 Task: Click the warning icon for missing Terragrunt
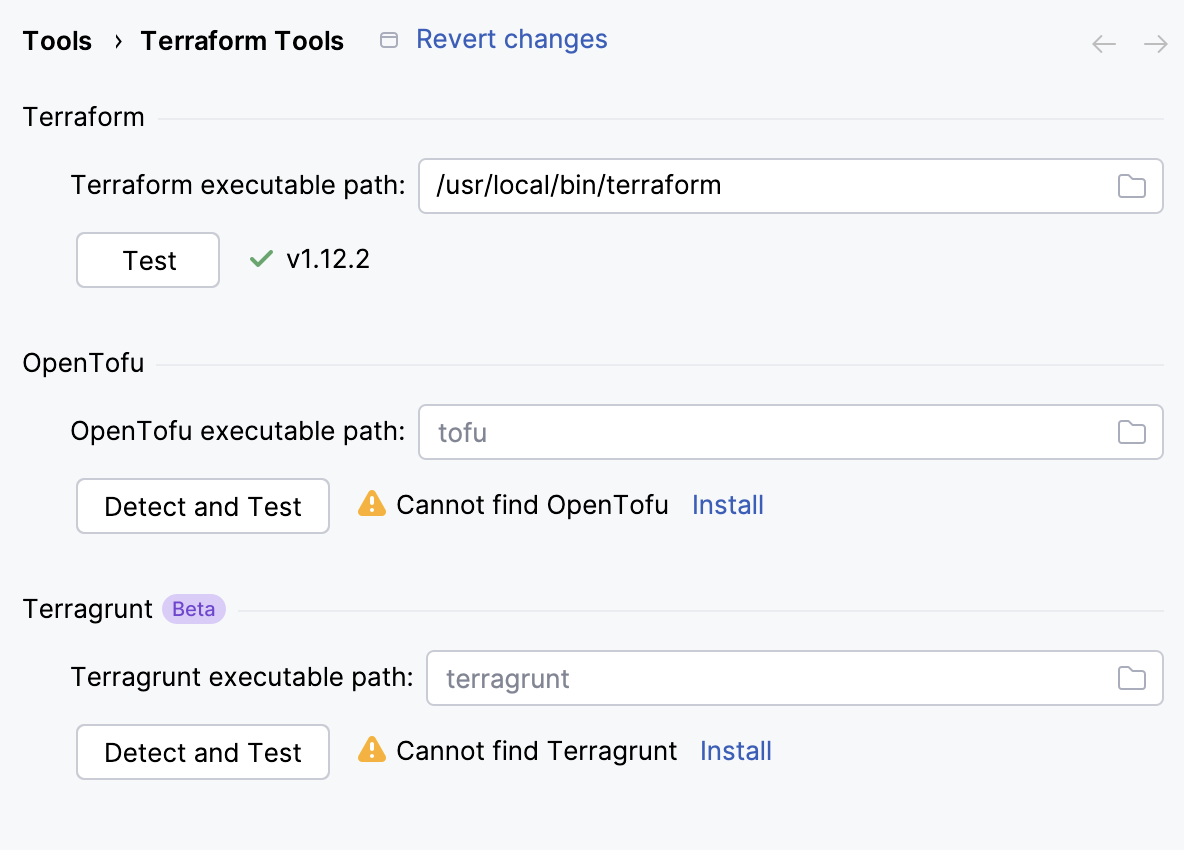coord(371,751)
